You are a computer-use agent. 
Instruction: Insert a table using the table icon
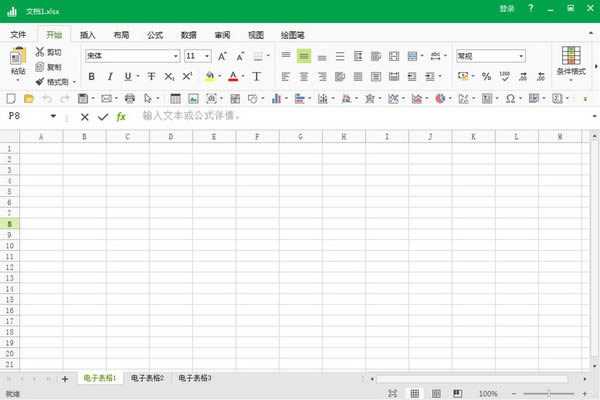(x=175, y=99)
